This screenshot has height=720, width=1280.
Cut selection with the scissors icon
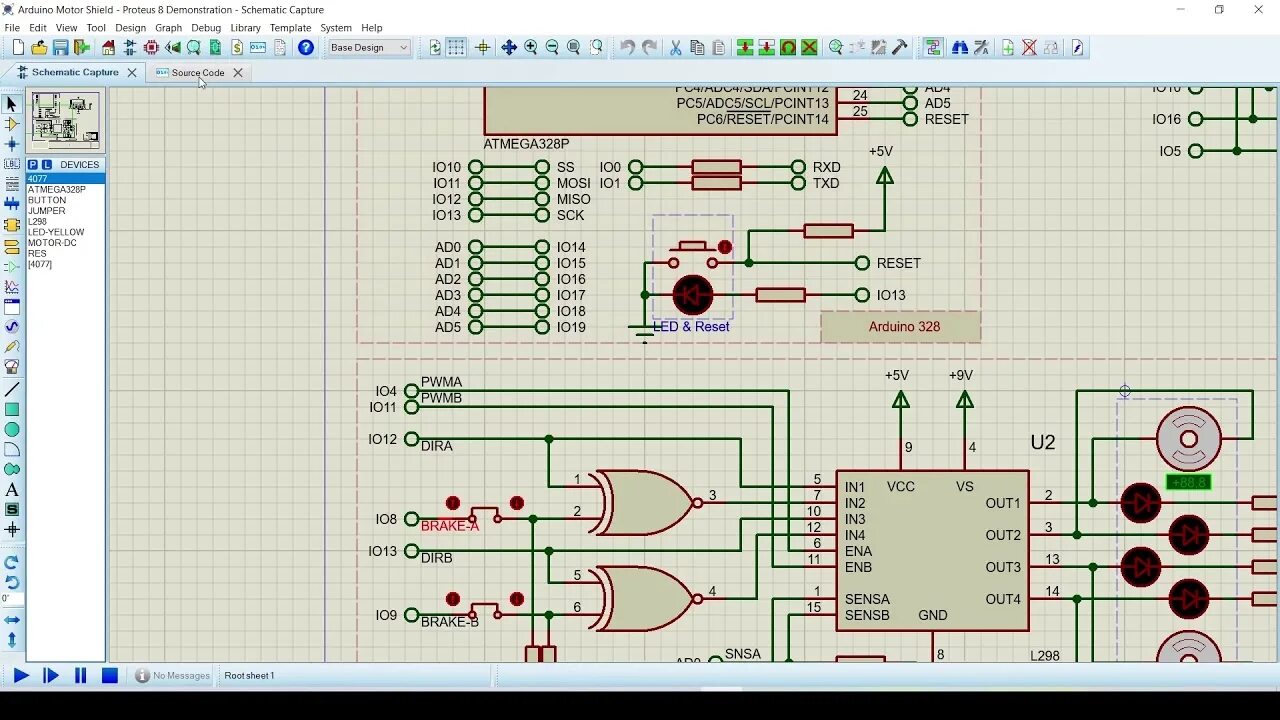click(675, 48)
